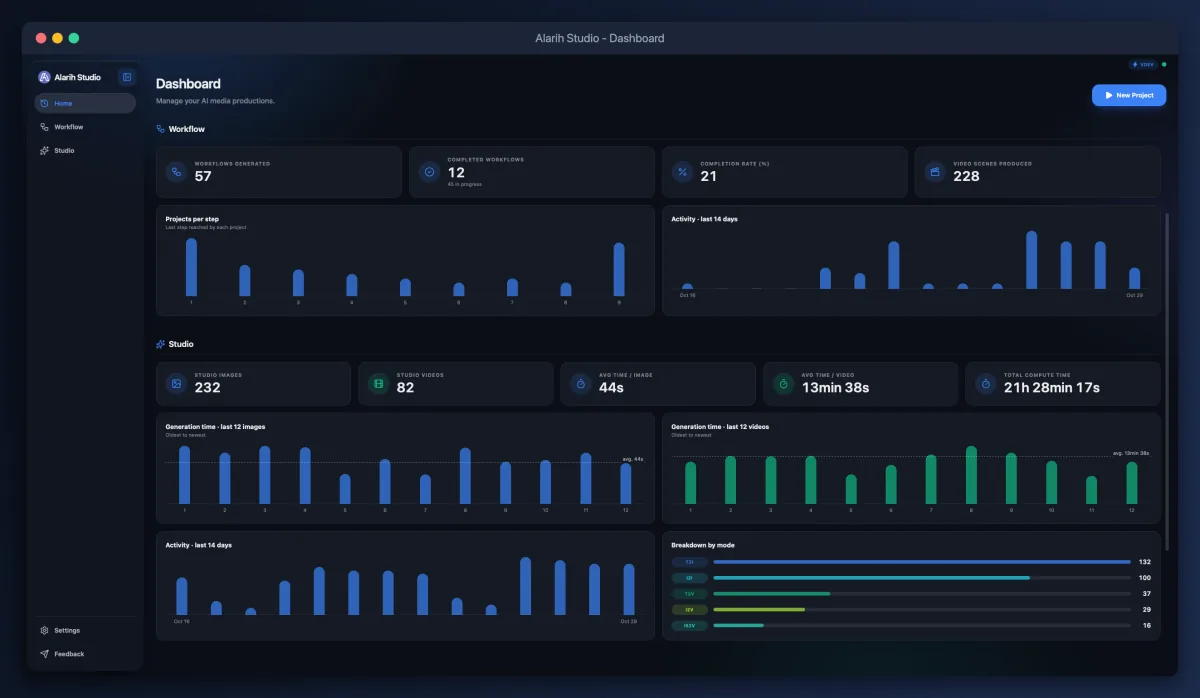1200x698 pixels.
Task: Click the IS2V mode tag
Action: point(689,625)
